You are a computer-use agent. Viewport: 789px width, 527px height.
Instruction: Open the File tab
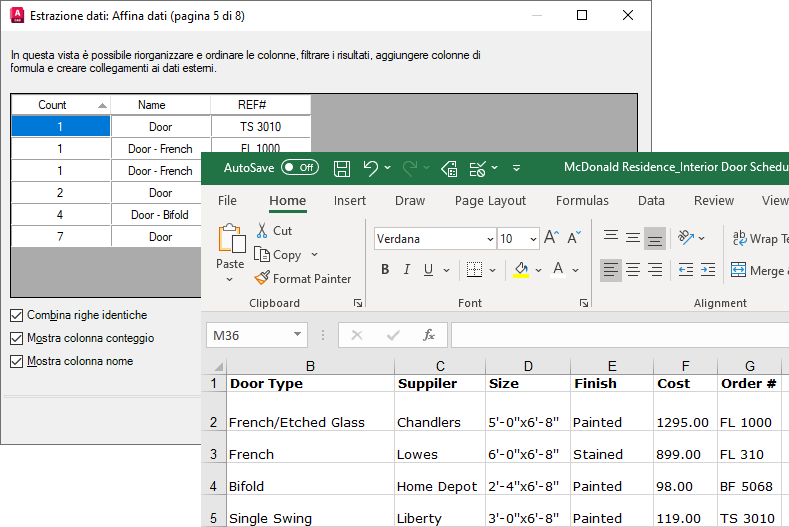click(x=227, y=200)
